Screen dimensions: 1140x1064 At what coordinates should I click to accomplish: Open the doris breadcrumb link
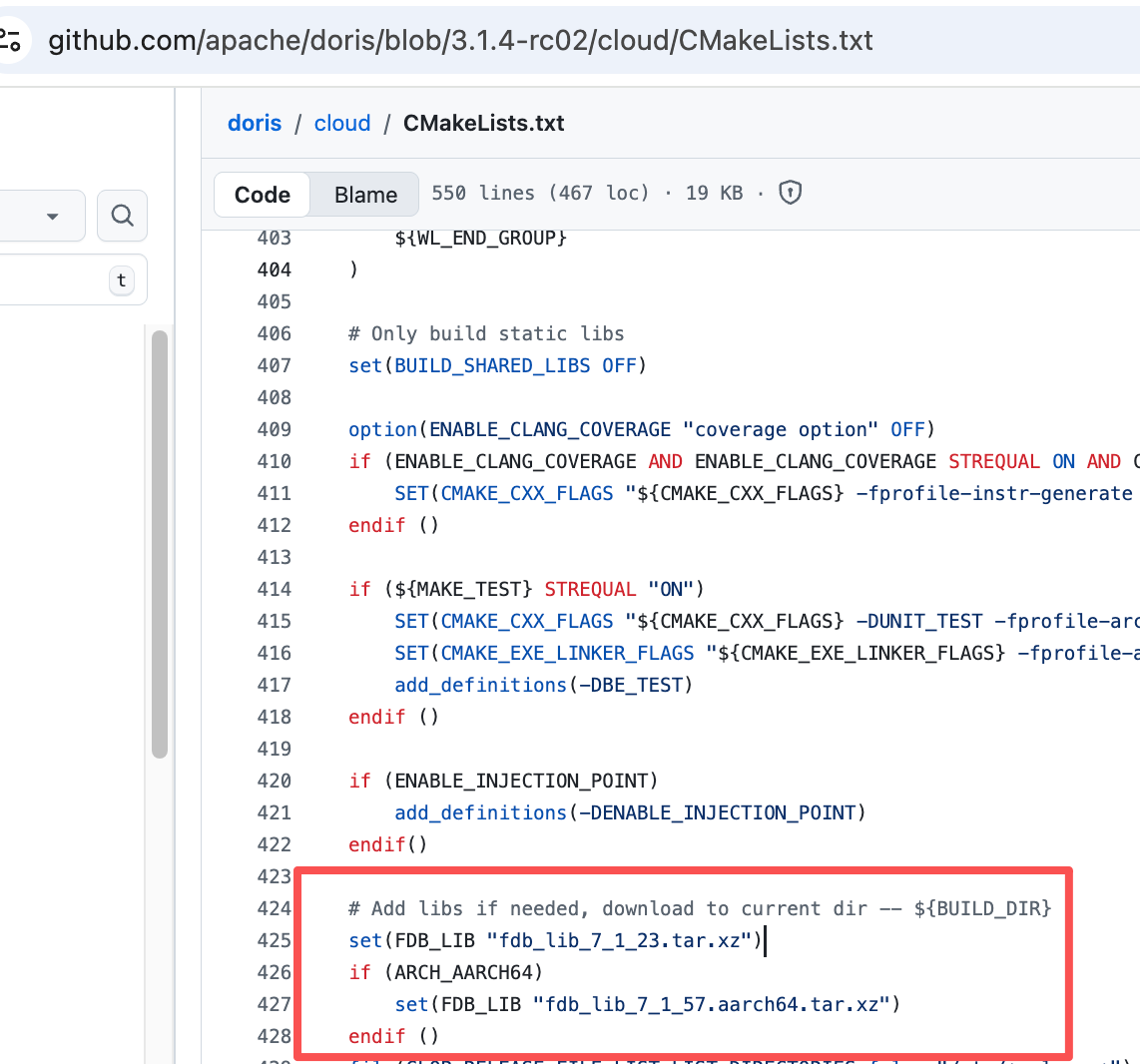[x=255, y=123]
